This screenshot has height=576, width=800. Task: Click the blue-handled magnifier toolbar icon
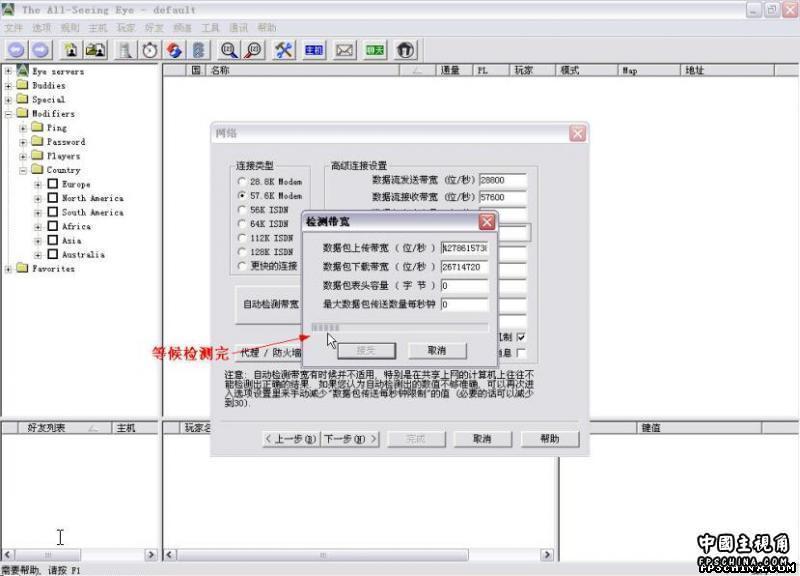pos(229,50)
